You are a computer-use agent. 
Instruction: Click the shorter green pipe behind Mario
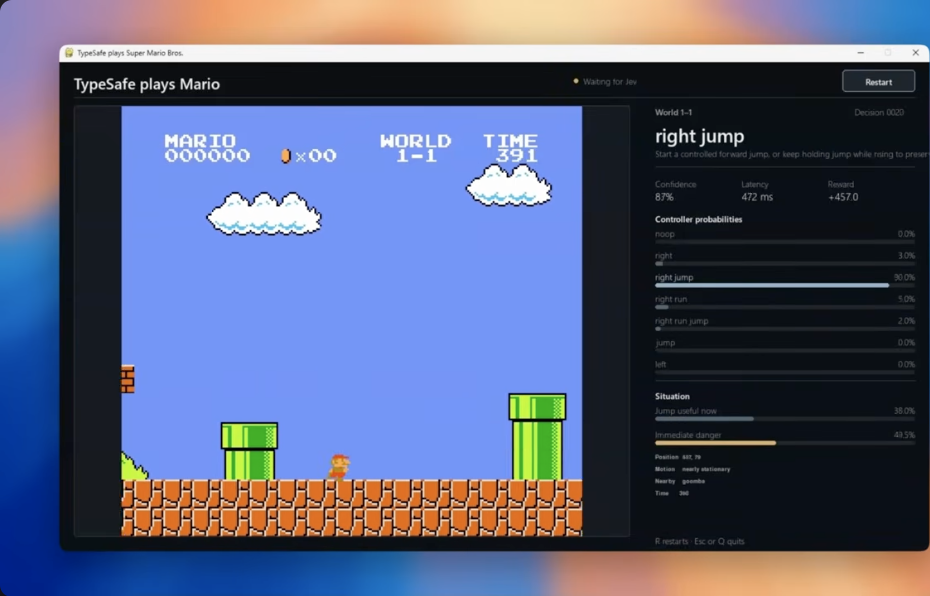pyautogui.click(x=249, y=451)
